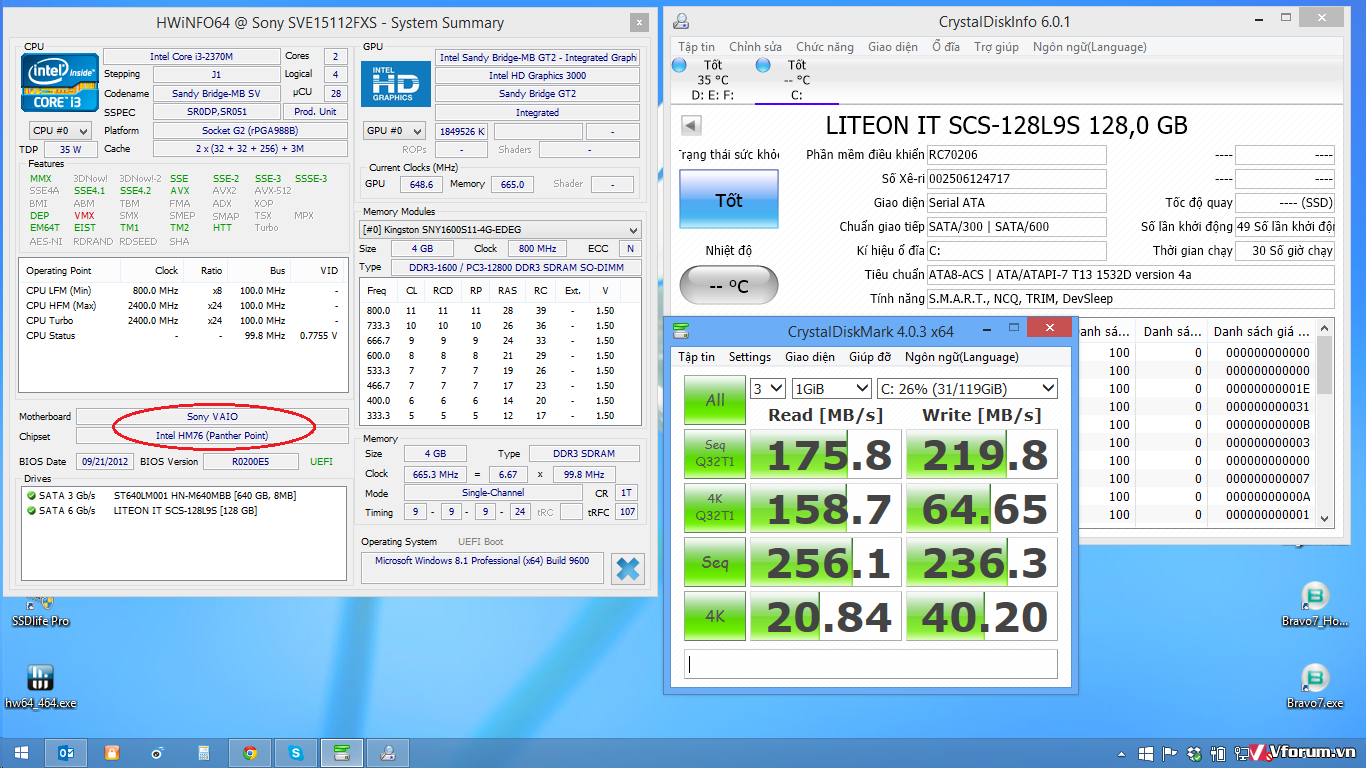
Task: Open Skype from the taskbar
Action: [296, 752]
